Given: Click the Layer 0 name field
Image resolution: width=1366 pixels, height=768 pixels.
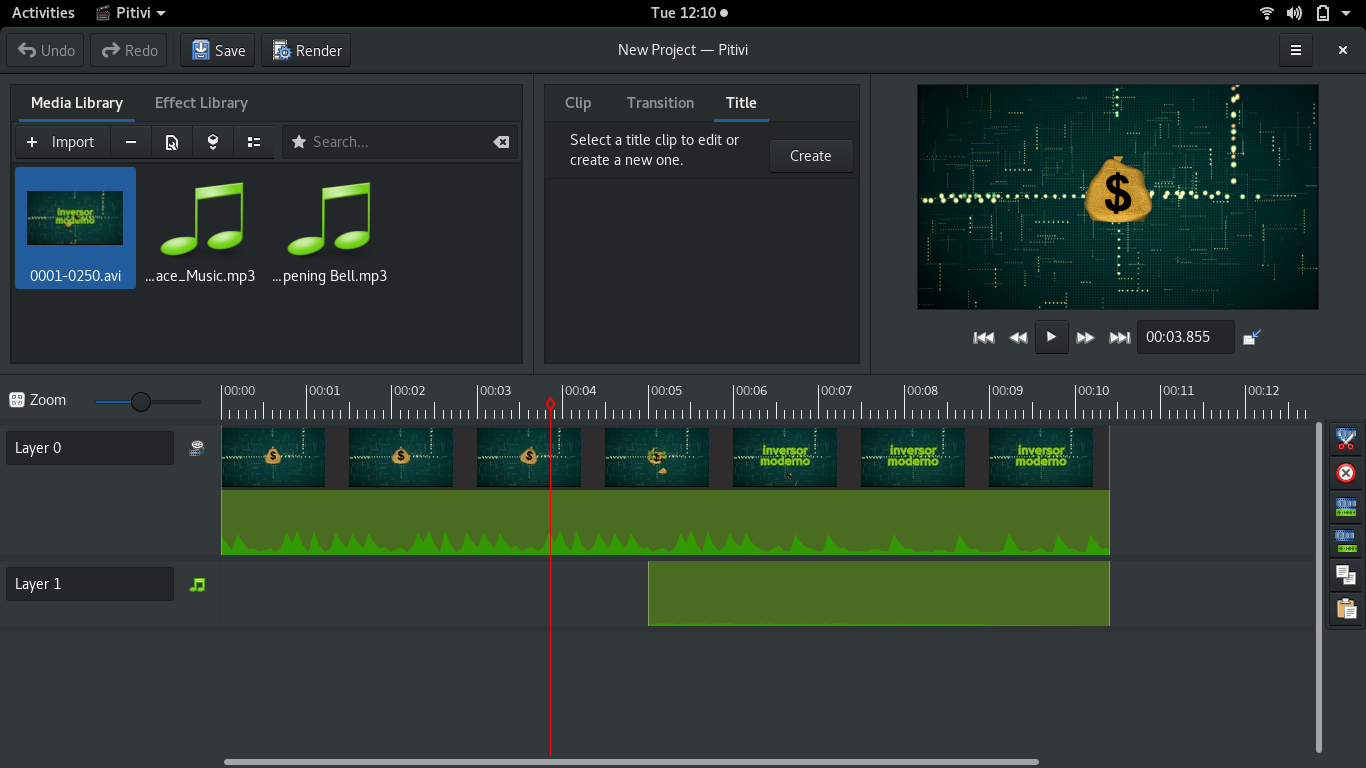Looking at the screenshot, I should (x=90, y=448).
